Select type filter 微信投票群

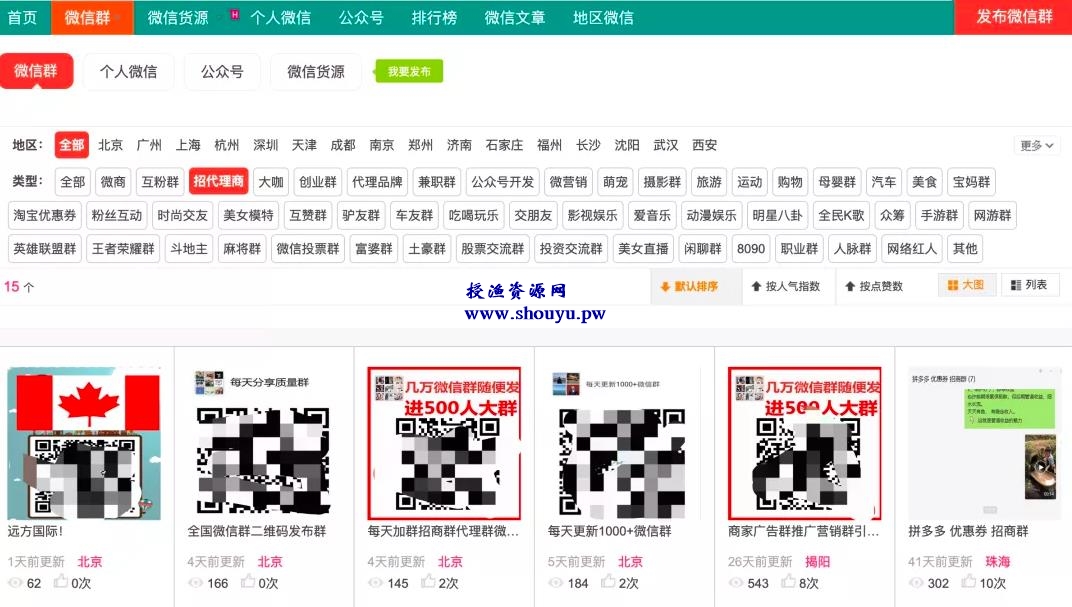click(x=308, y=249)
